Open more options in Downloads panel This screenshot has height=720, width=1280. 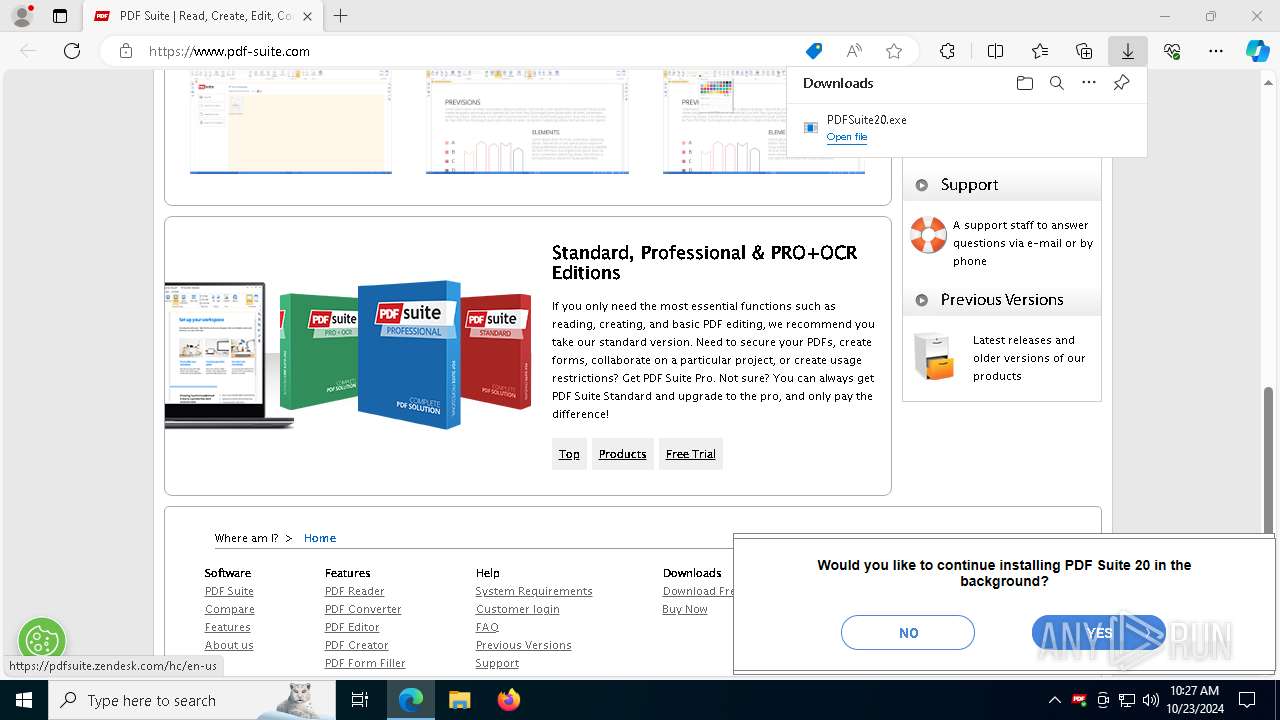click(1089, 83)
